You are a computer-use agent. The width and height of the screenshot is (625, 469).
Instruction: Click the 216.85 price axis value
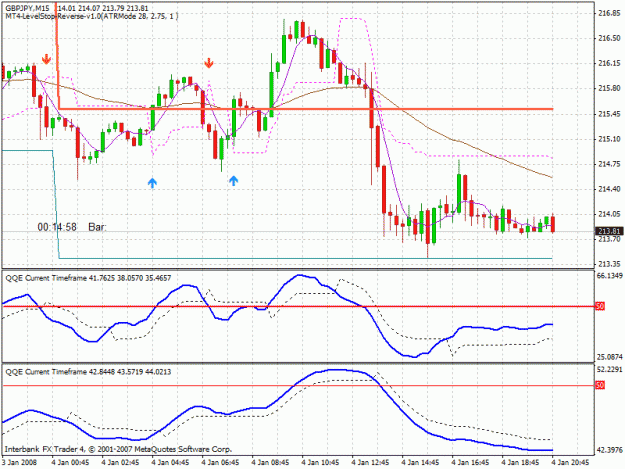[x=609, y=13]
